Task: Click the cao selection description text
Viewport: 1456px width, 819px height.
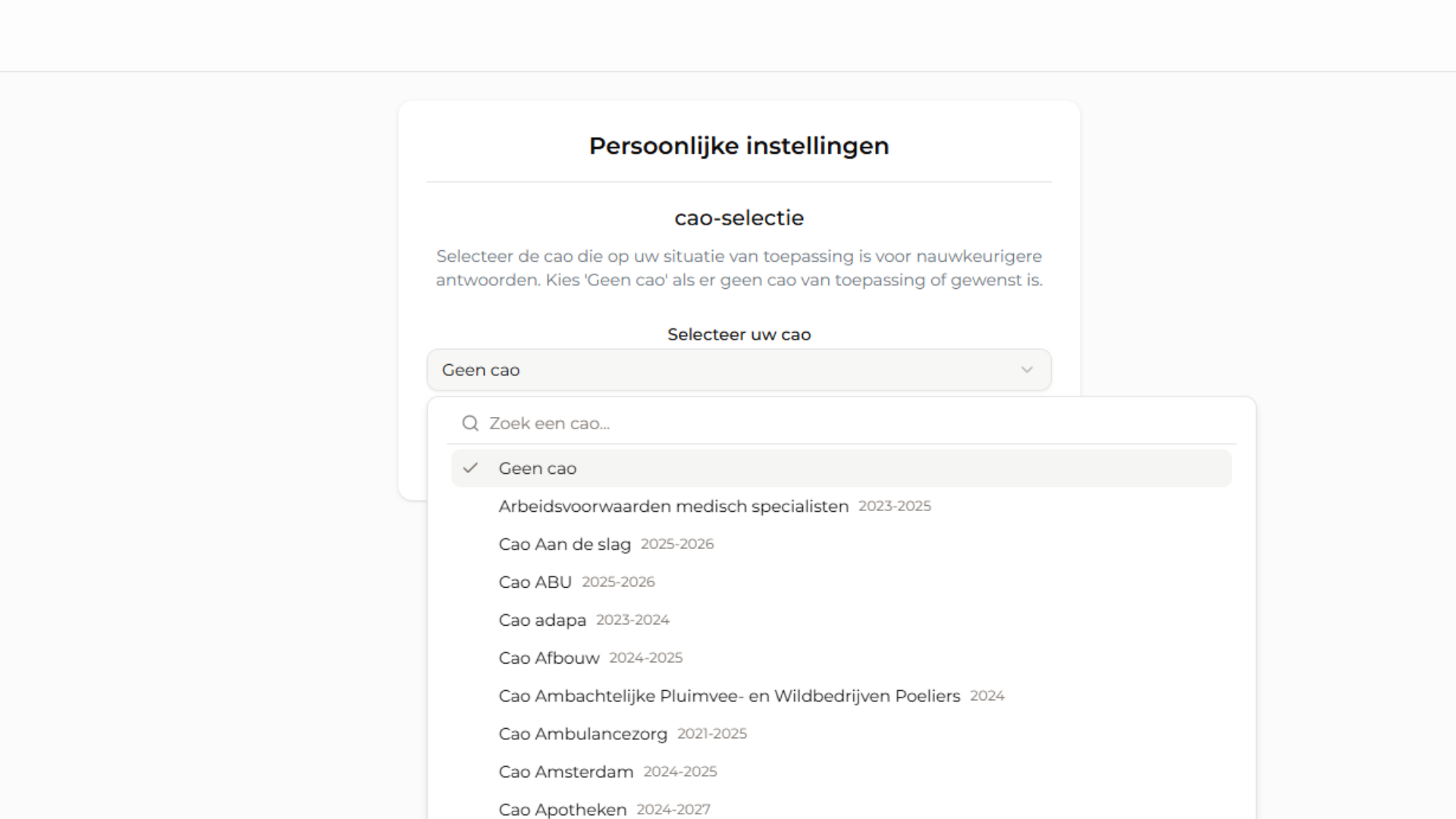Action: click(739, 268)
